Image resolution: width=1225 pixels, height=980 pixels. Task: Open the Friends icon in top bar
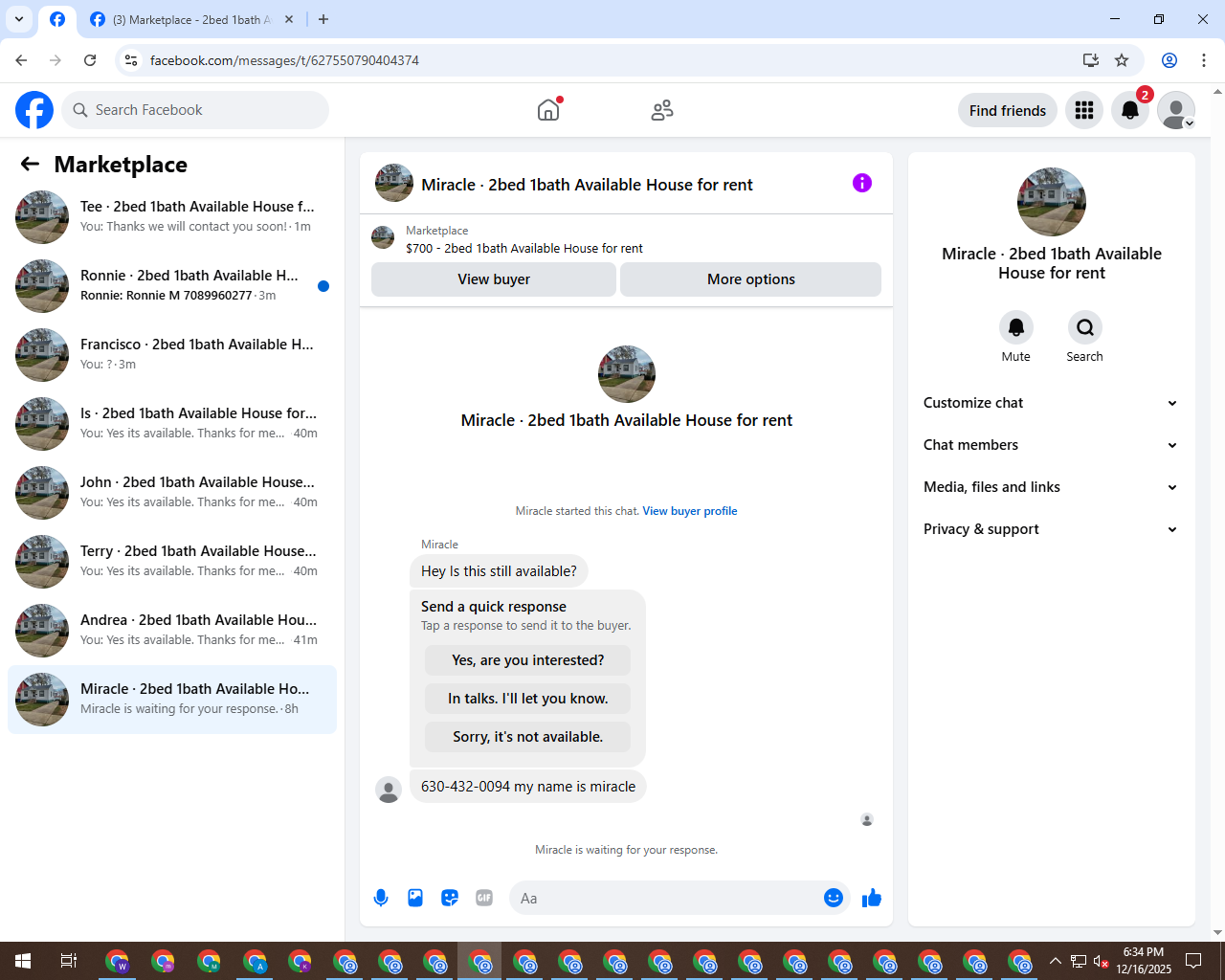(x=662, y=110)
